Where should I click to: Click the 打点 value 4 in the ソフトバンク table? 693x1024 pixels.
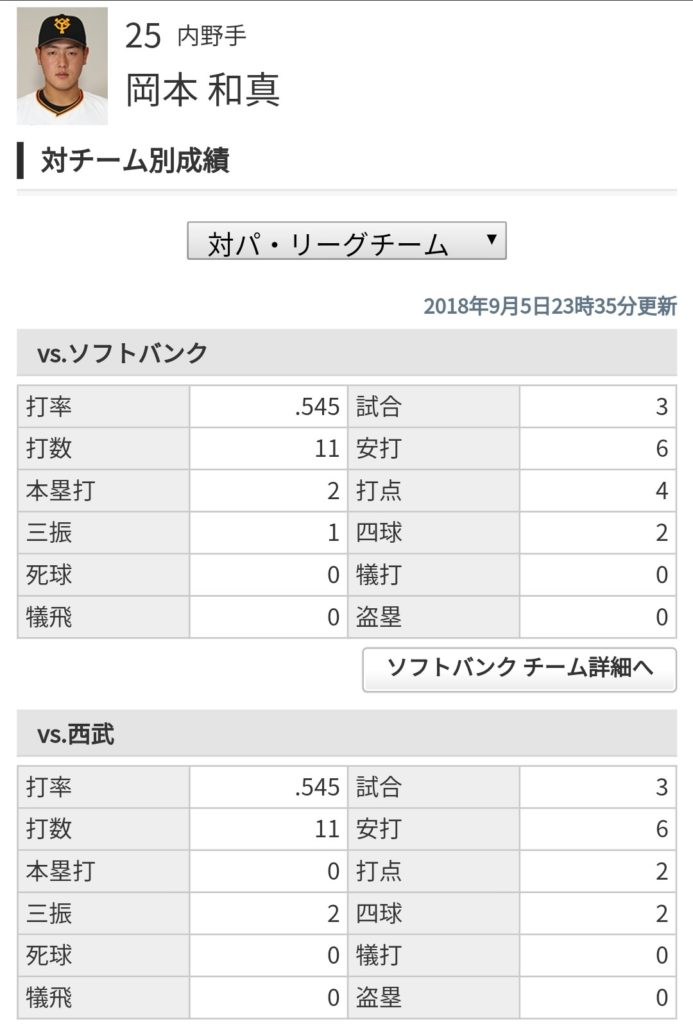pyautogui.click(x=661, y=490)
